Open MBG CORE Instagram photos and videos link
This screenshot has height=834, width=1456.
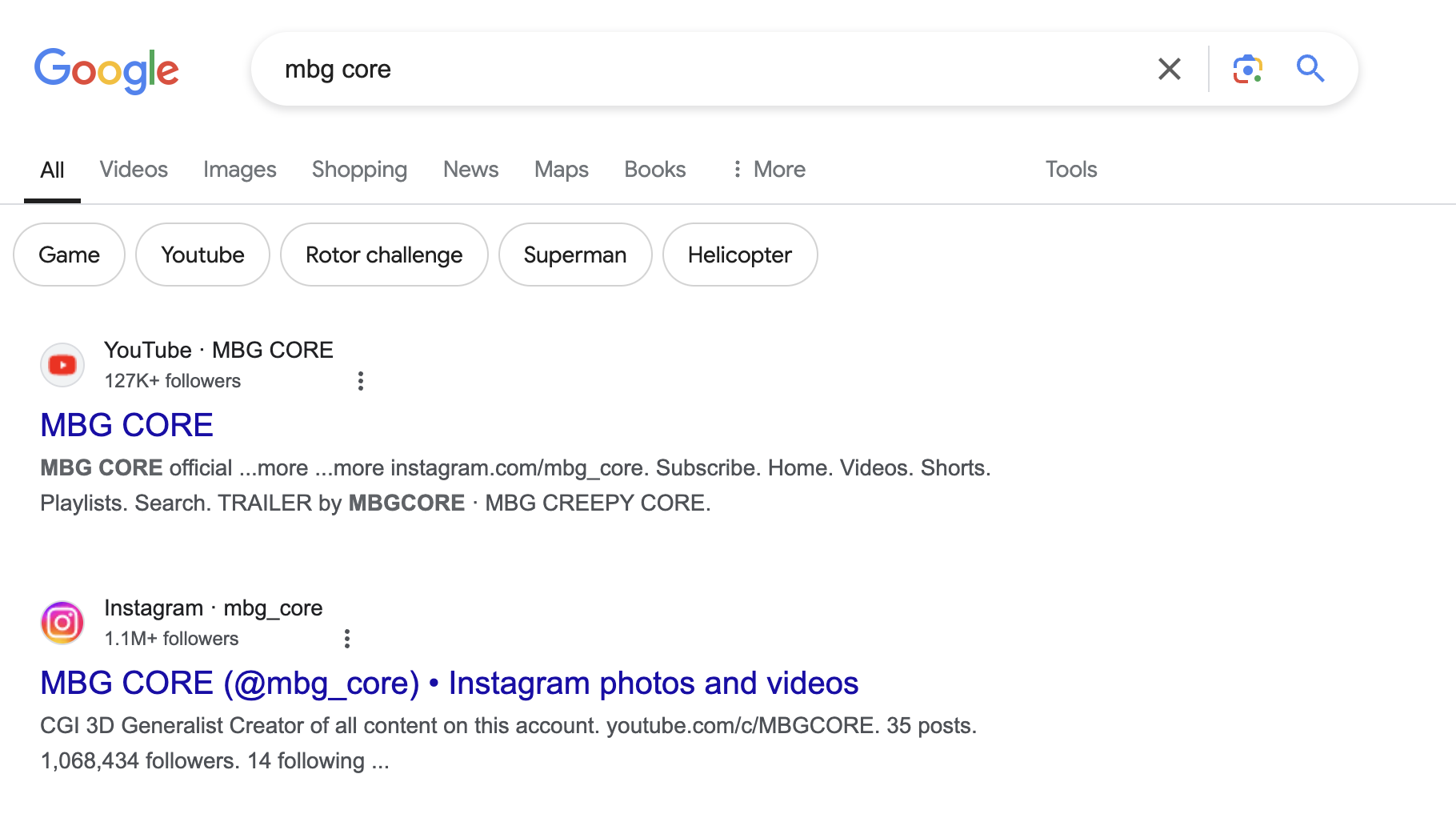(449, 683)
